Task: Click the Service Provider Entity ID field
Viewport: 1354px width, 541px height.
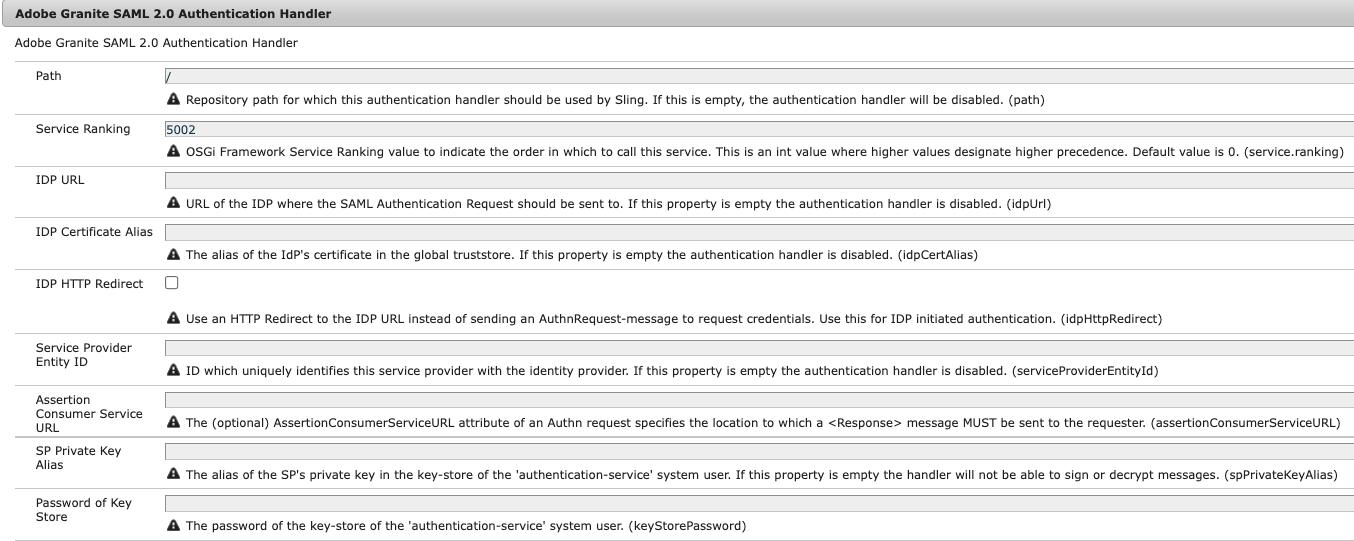Action: tap(759, 348)
